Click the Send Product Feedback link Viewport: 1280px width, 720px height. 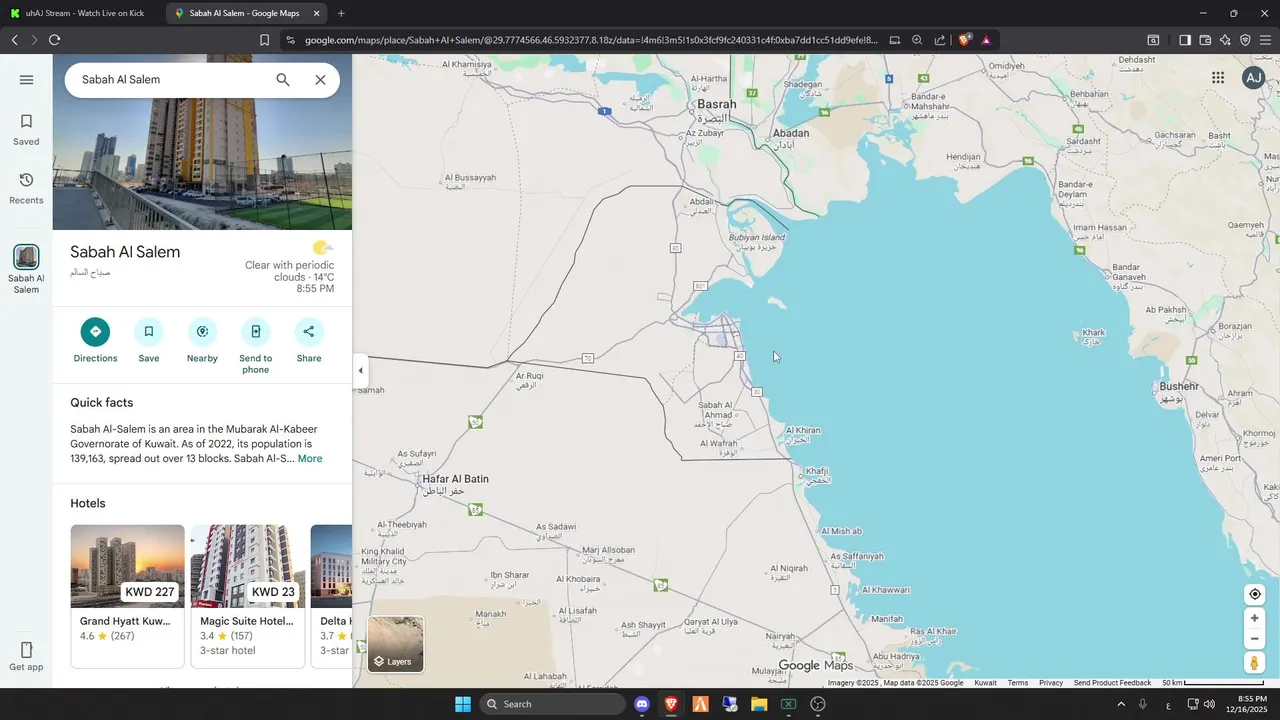[1112, 683]
